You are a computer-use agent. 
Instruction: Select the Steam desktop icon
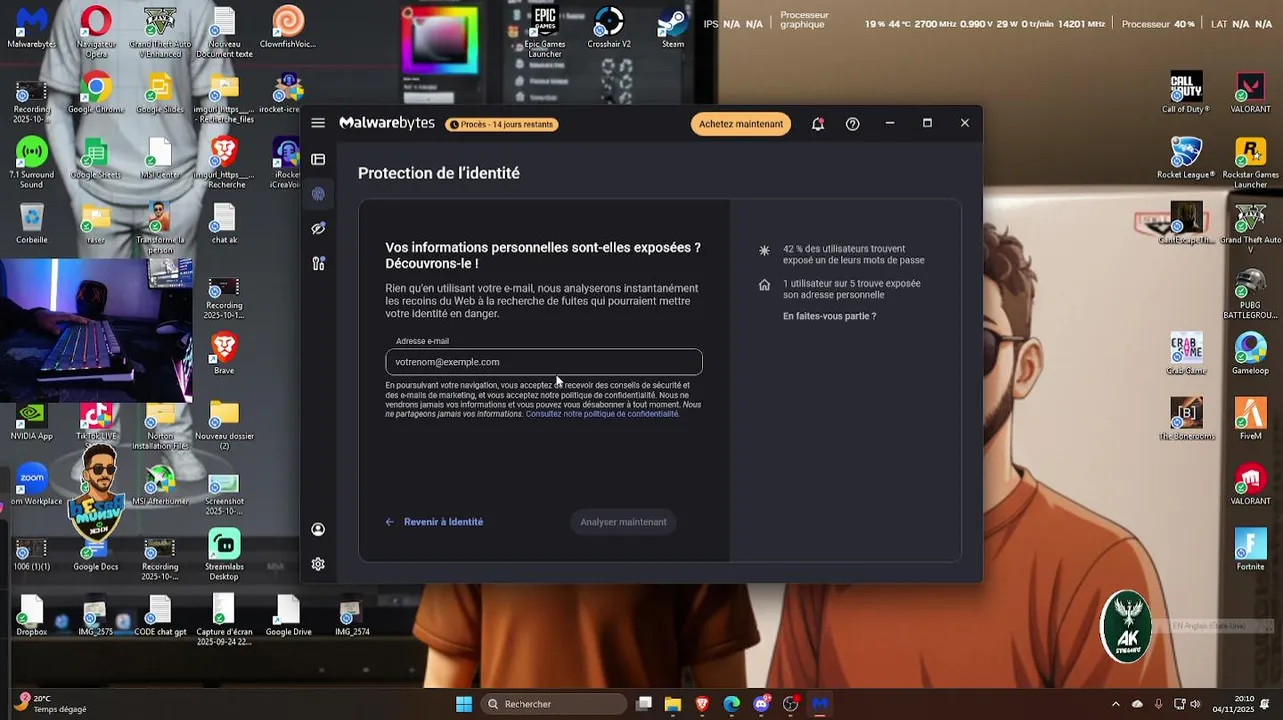click(673, 28)
